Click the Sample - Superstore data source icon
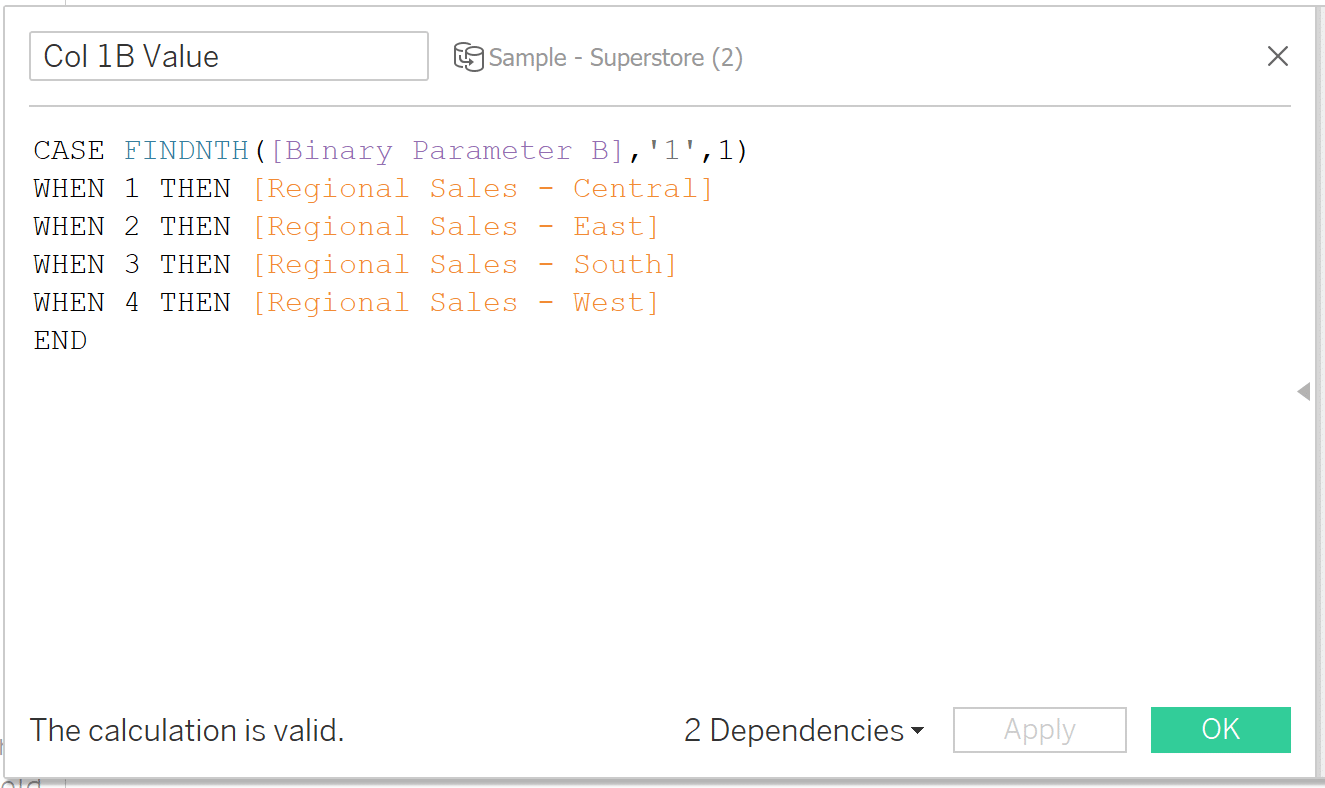The image size is (1325, 788). (468, 57)
